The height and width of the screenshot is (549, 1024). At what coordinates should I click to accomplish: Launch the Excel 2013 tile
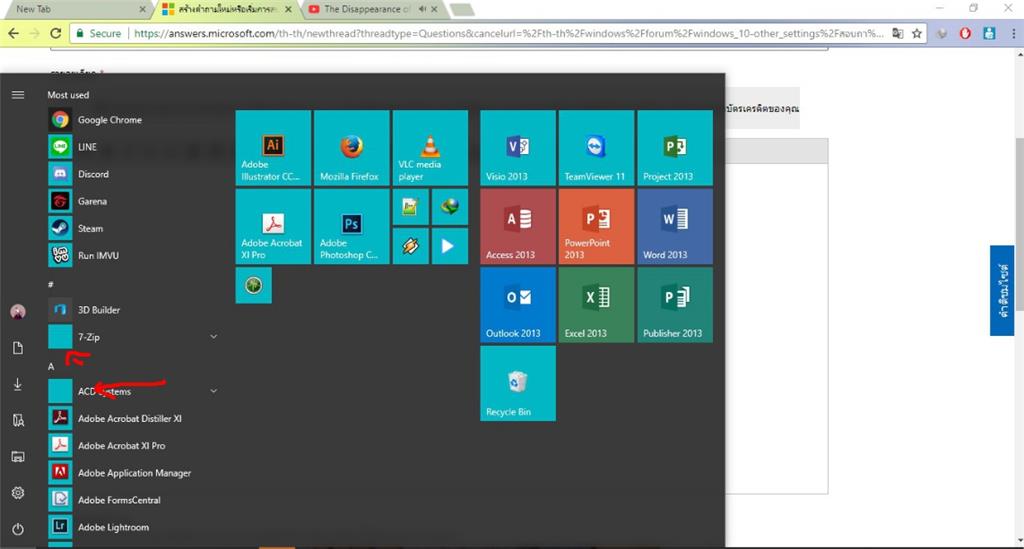coord(596,305)
